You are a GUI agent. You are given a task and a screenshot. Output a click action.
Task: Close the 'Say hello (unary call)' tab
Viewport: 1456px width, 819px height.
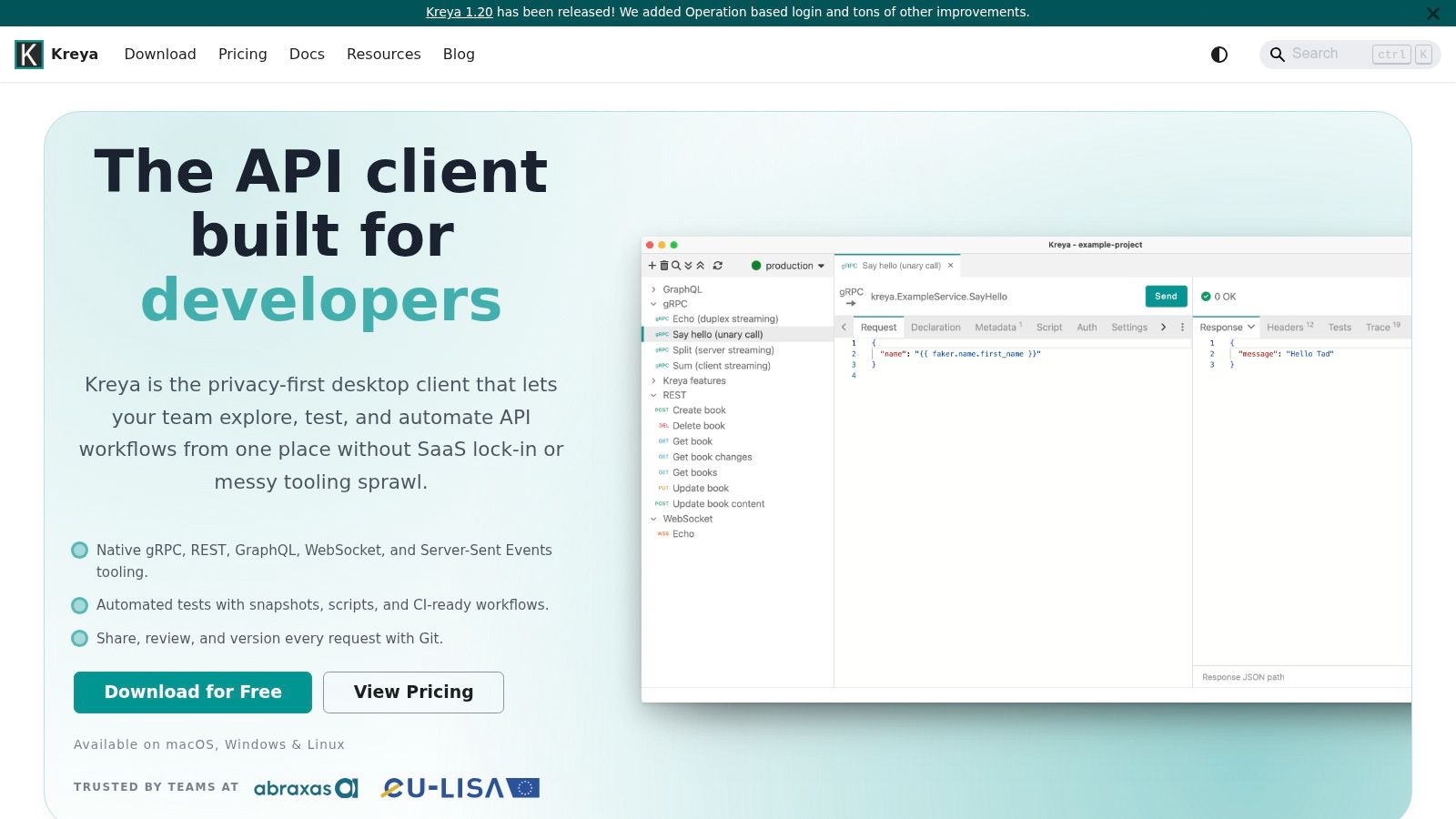(x=950, y=266)
